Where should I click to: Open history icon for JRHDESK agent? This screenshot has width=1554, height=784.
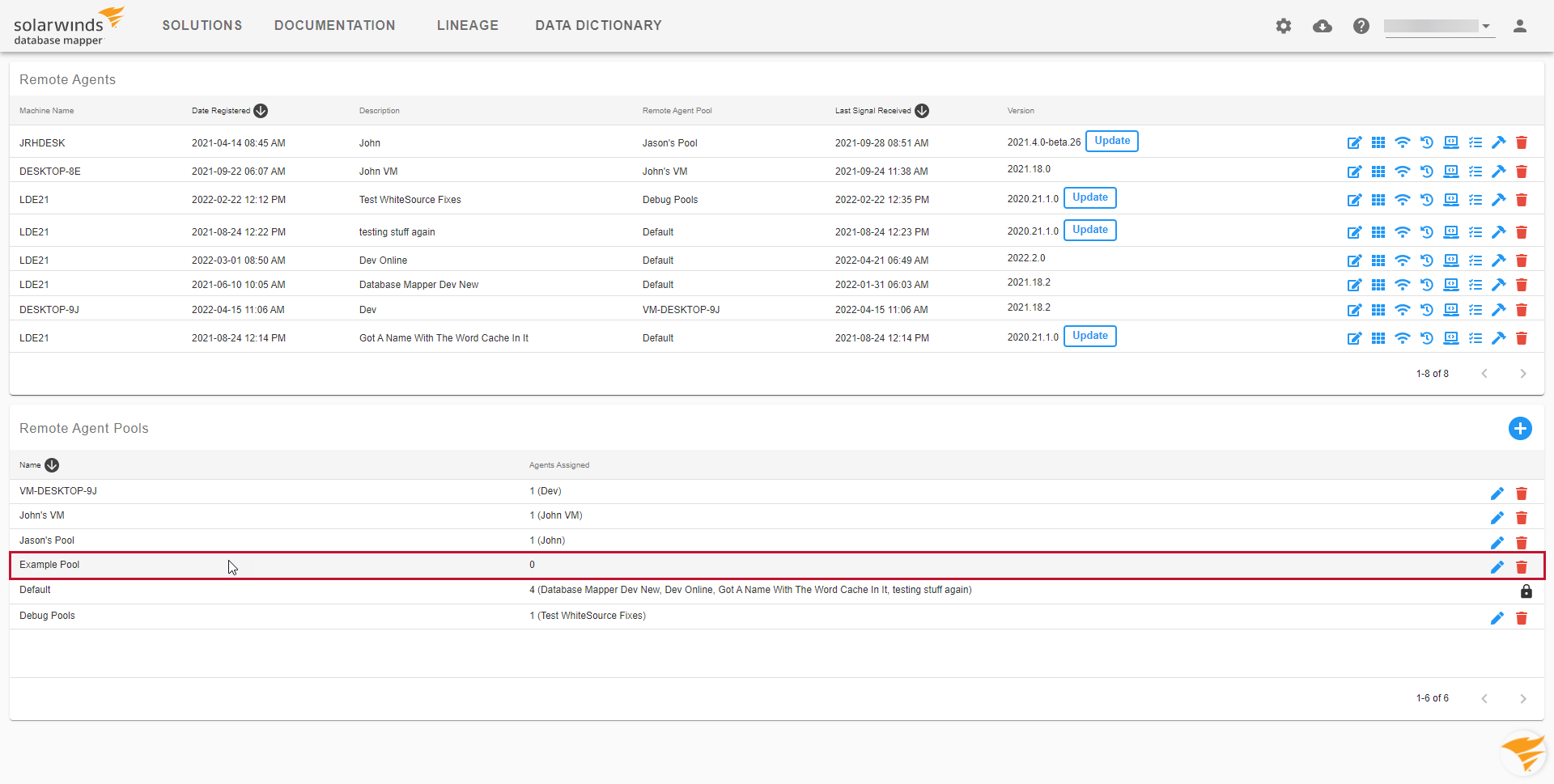tap(1427, 142)
